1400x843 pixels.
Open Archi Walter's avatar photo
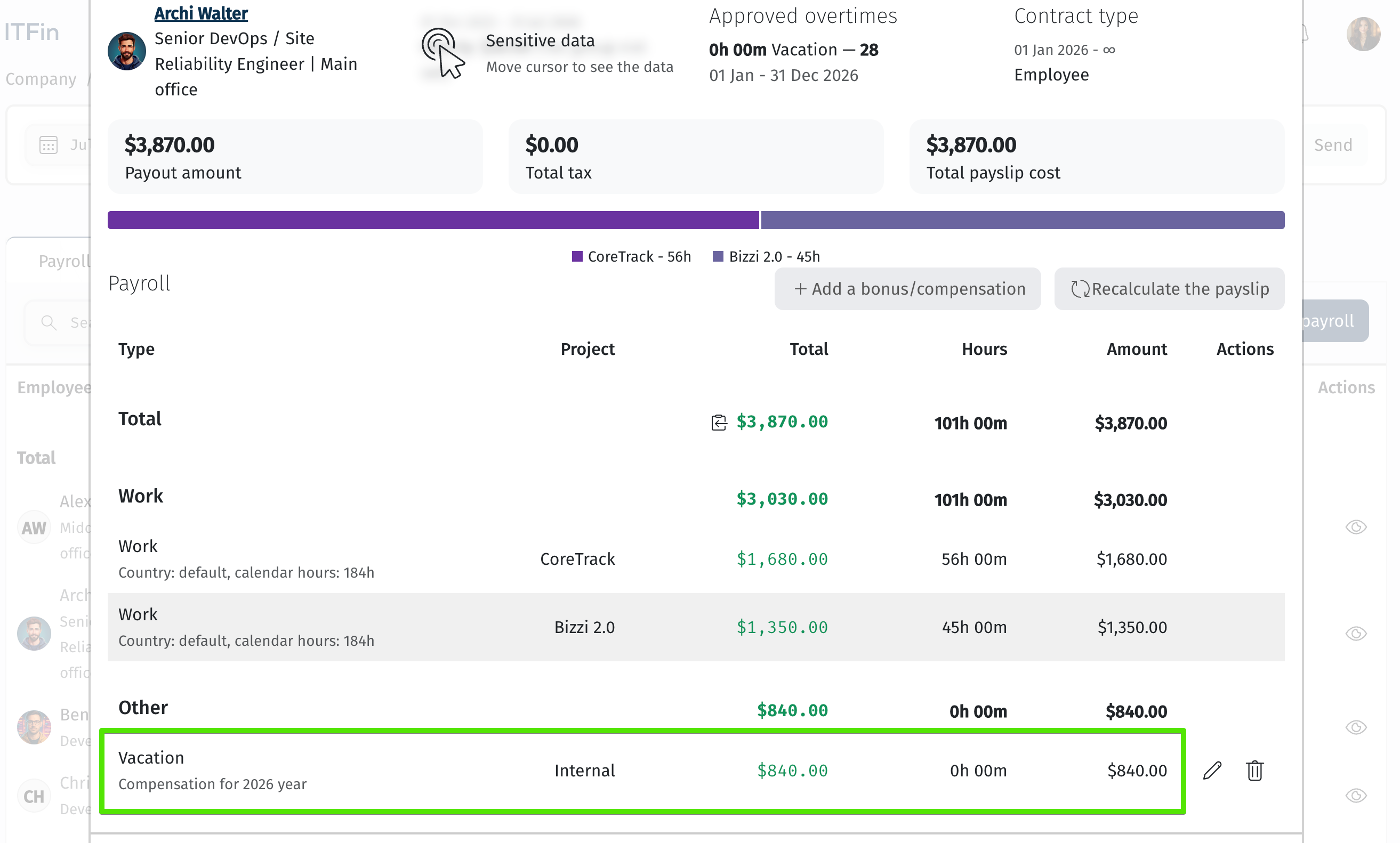click(126, 51)
